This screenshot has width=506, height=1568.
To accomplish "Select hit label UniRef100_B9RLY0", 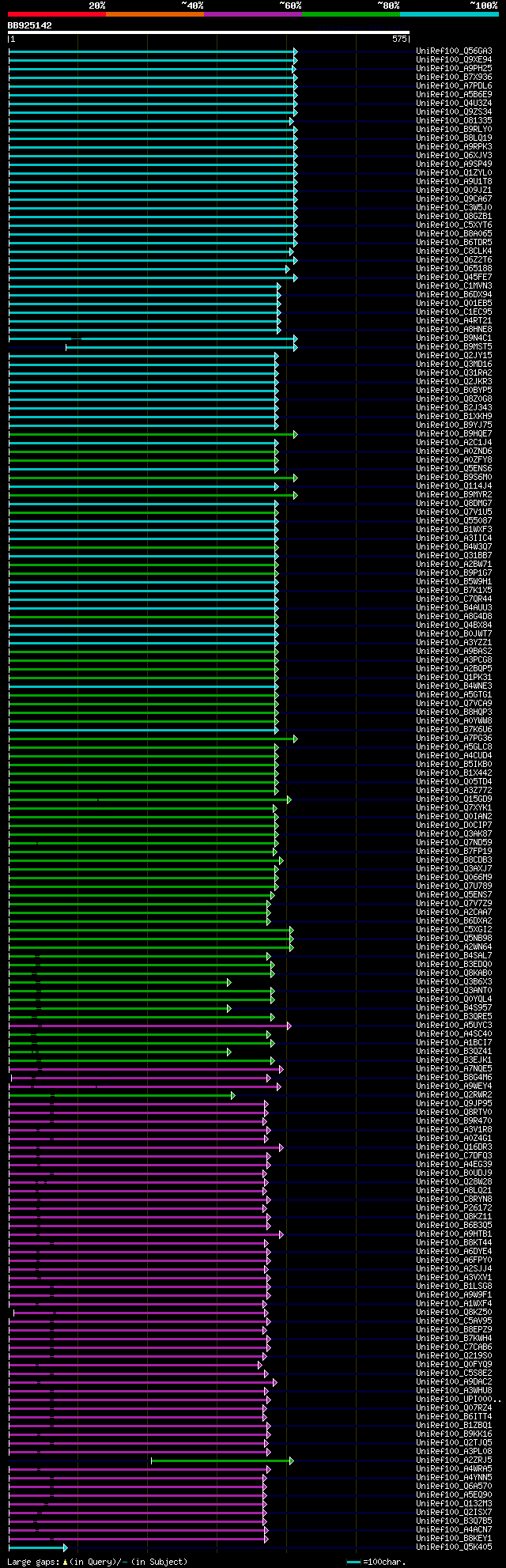I will coord(454,129).
